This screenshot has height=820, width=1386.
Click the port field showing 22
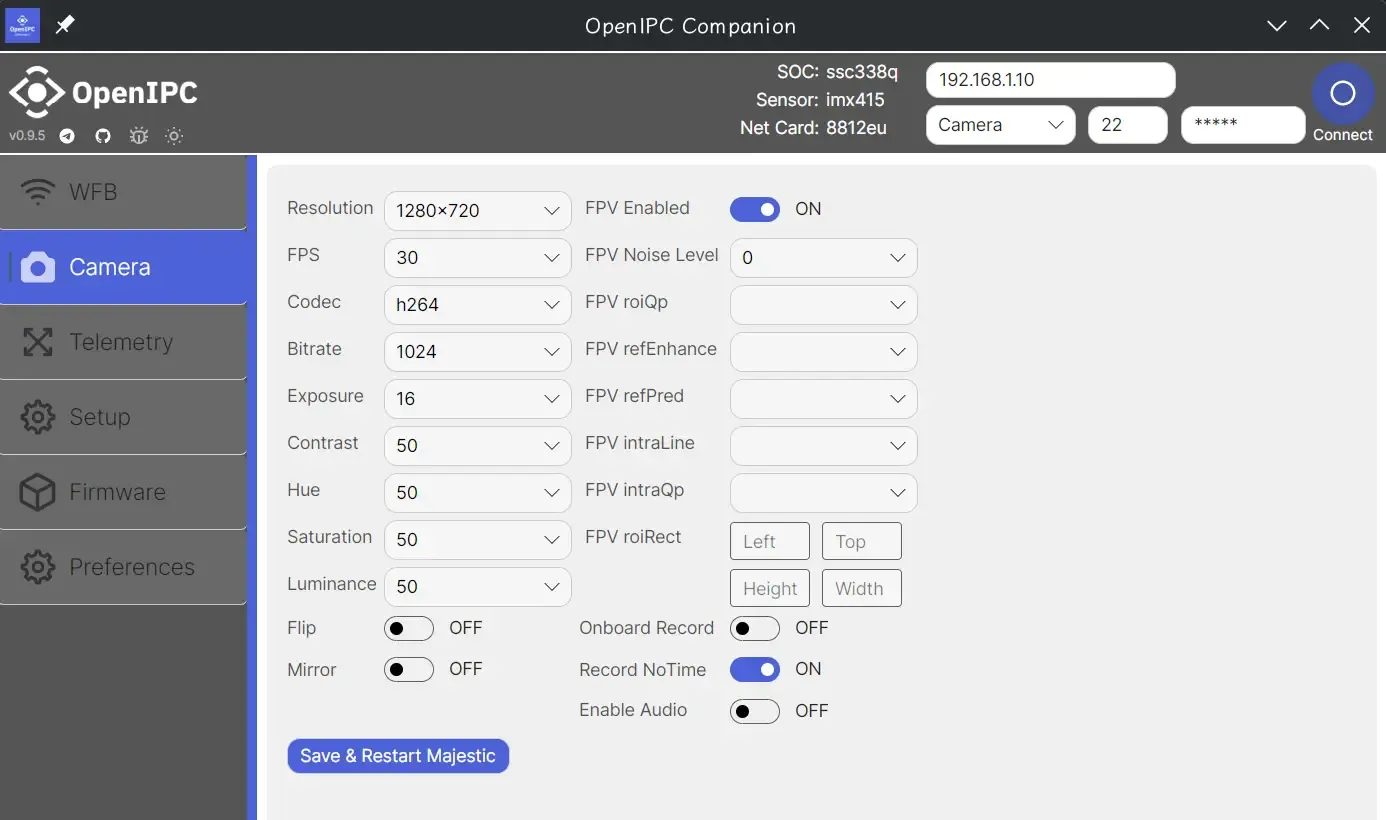coord(1128,125)
